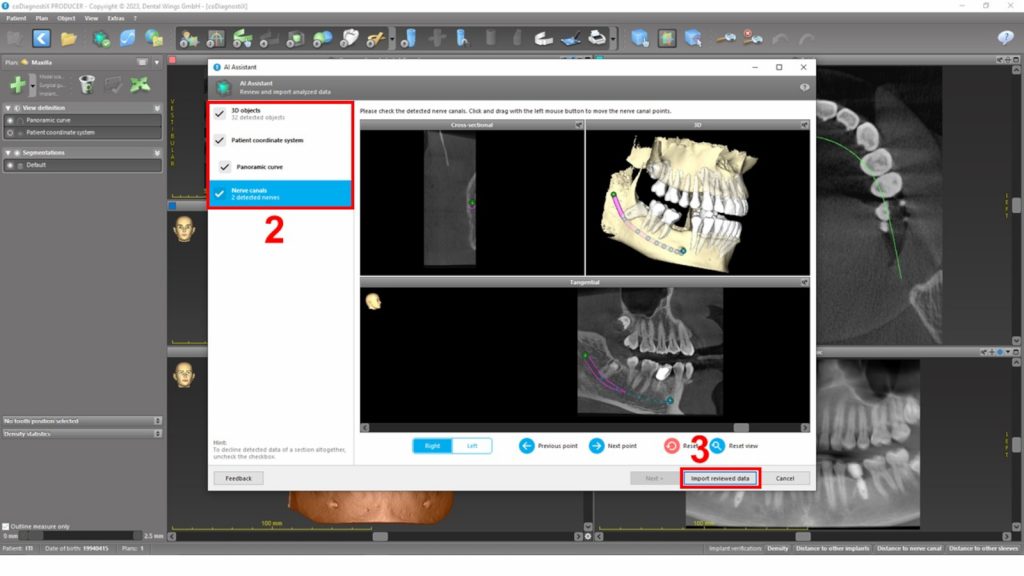Click the blue cube with cursor icon
The height and width of the screenshot is (576, 1024).
point(694,39)
